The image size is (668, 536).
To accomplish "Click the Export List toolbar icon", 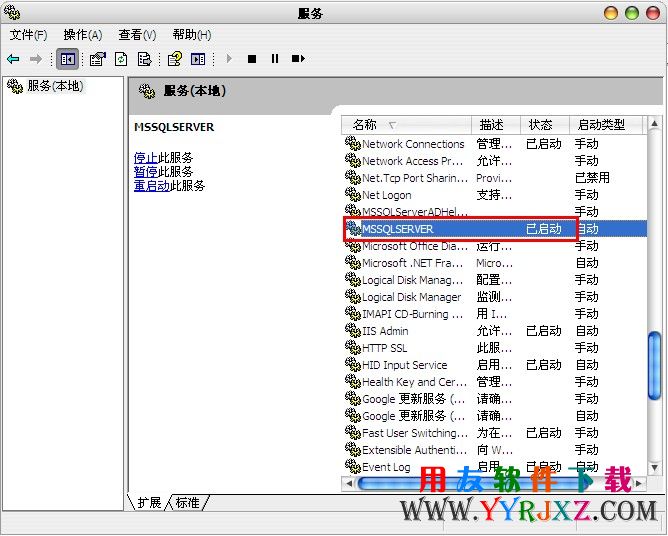I will click(144, 59).
